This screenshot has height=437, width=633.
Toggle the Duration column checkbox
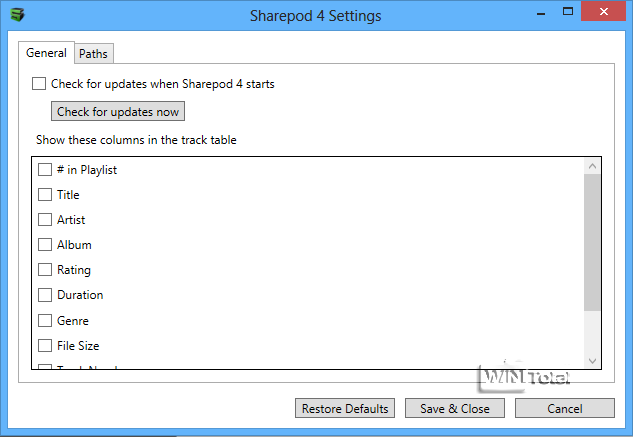pyautogui.click(x=45, y=295)
